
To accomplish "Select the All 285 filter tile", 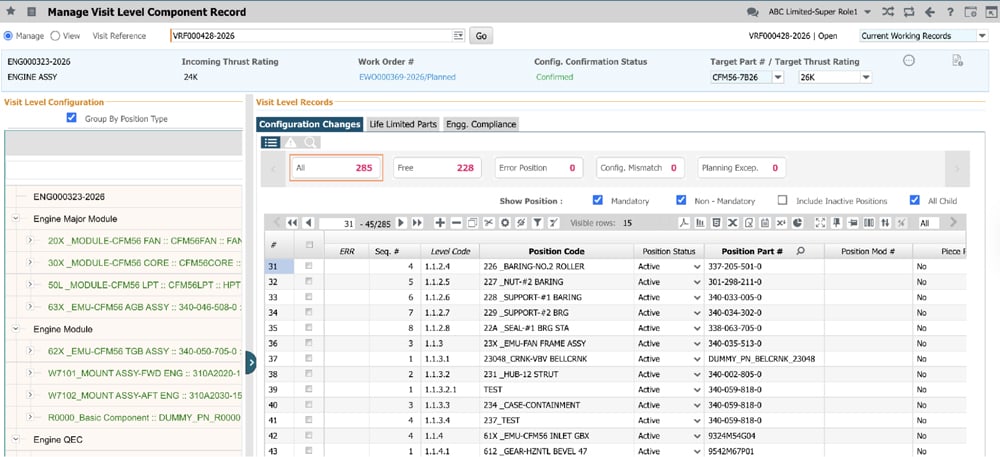I will (x=336, y=168).
